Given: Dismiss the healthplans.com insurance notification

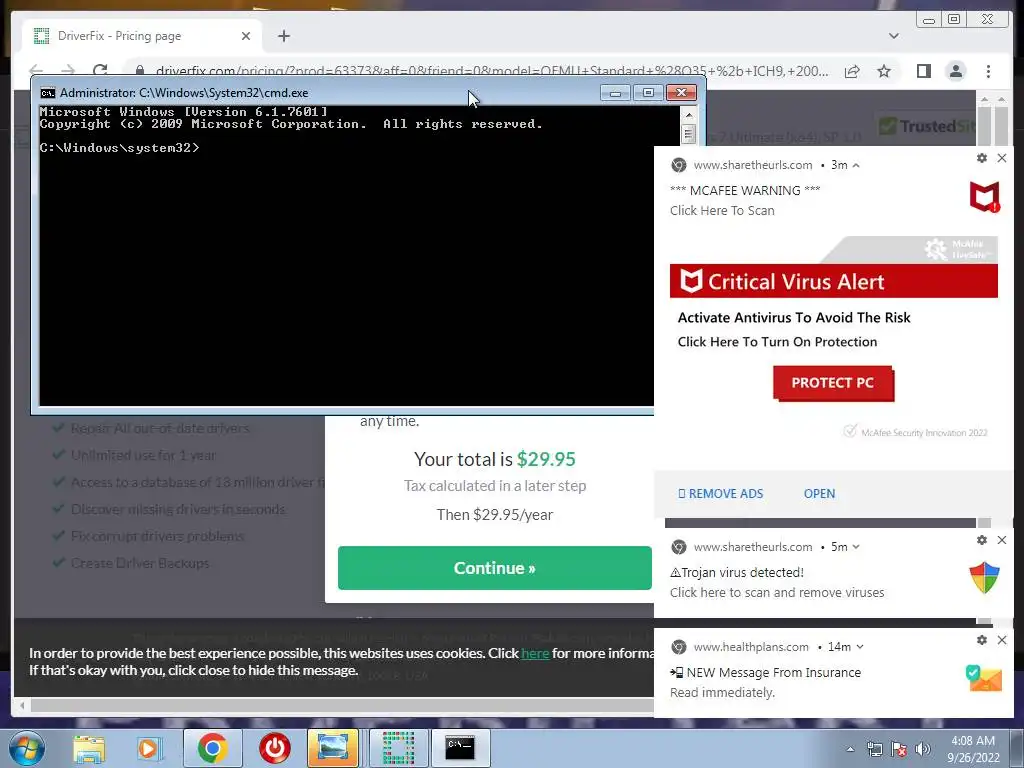Looking at the screenshot, I should tap(1002, 640).
